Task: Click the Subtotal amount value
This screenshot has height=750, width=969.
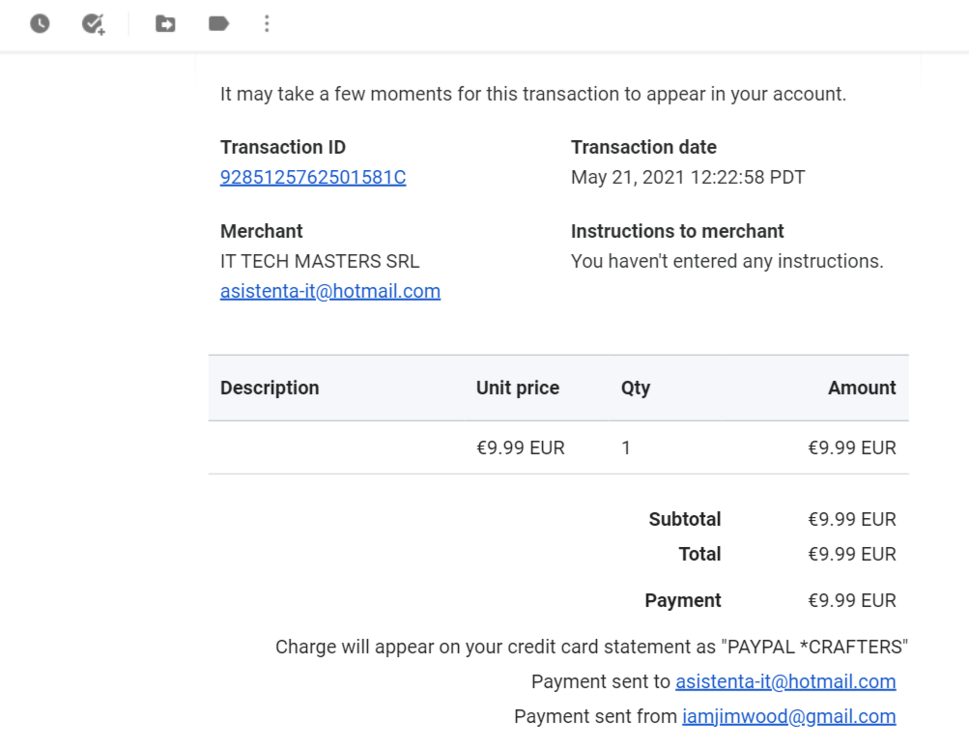Action: (851, 520)
